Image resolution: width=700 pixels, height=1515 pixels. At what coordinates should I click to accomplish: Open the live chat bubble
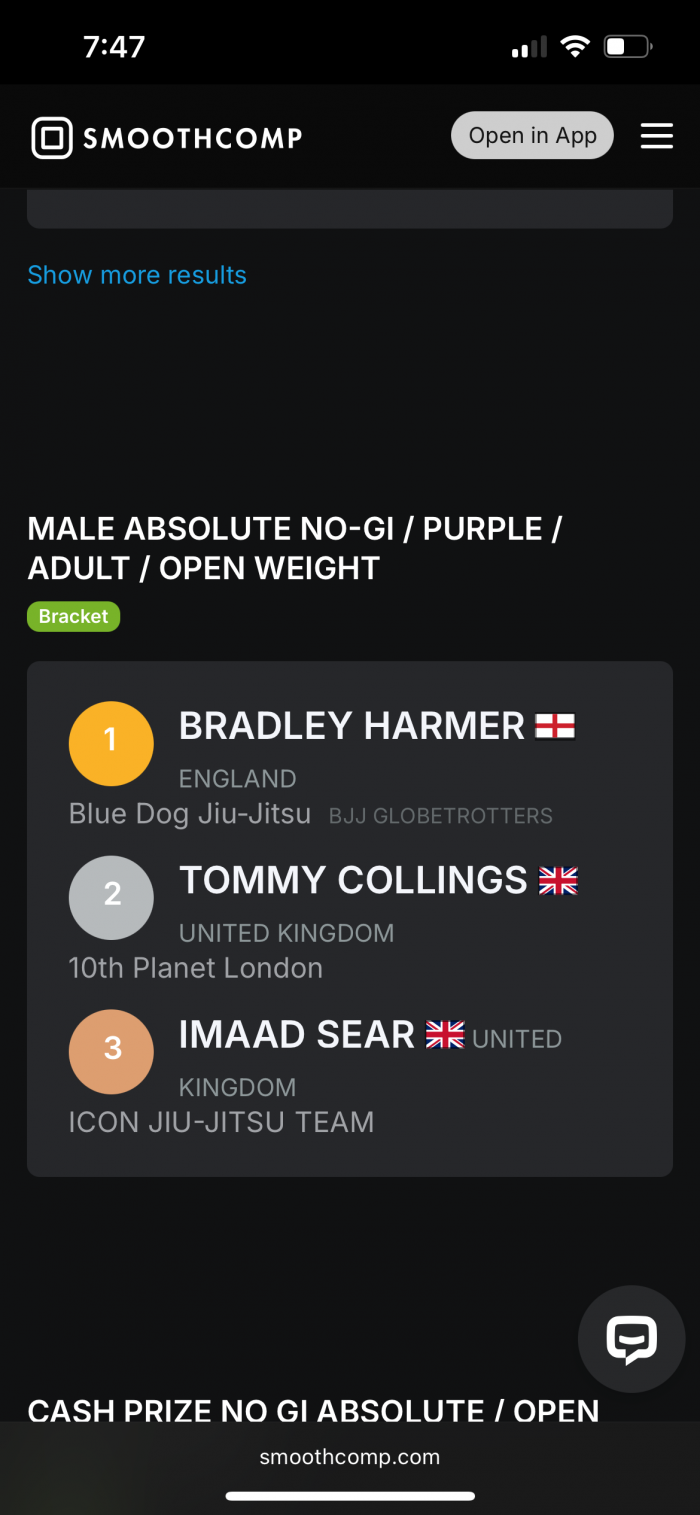click(631, 1339)
